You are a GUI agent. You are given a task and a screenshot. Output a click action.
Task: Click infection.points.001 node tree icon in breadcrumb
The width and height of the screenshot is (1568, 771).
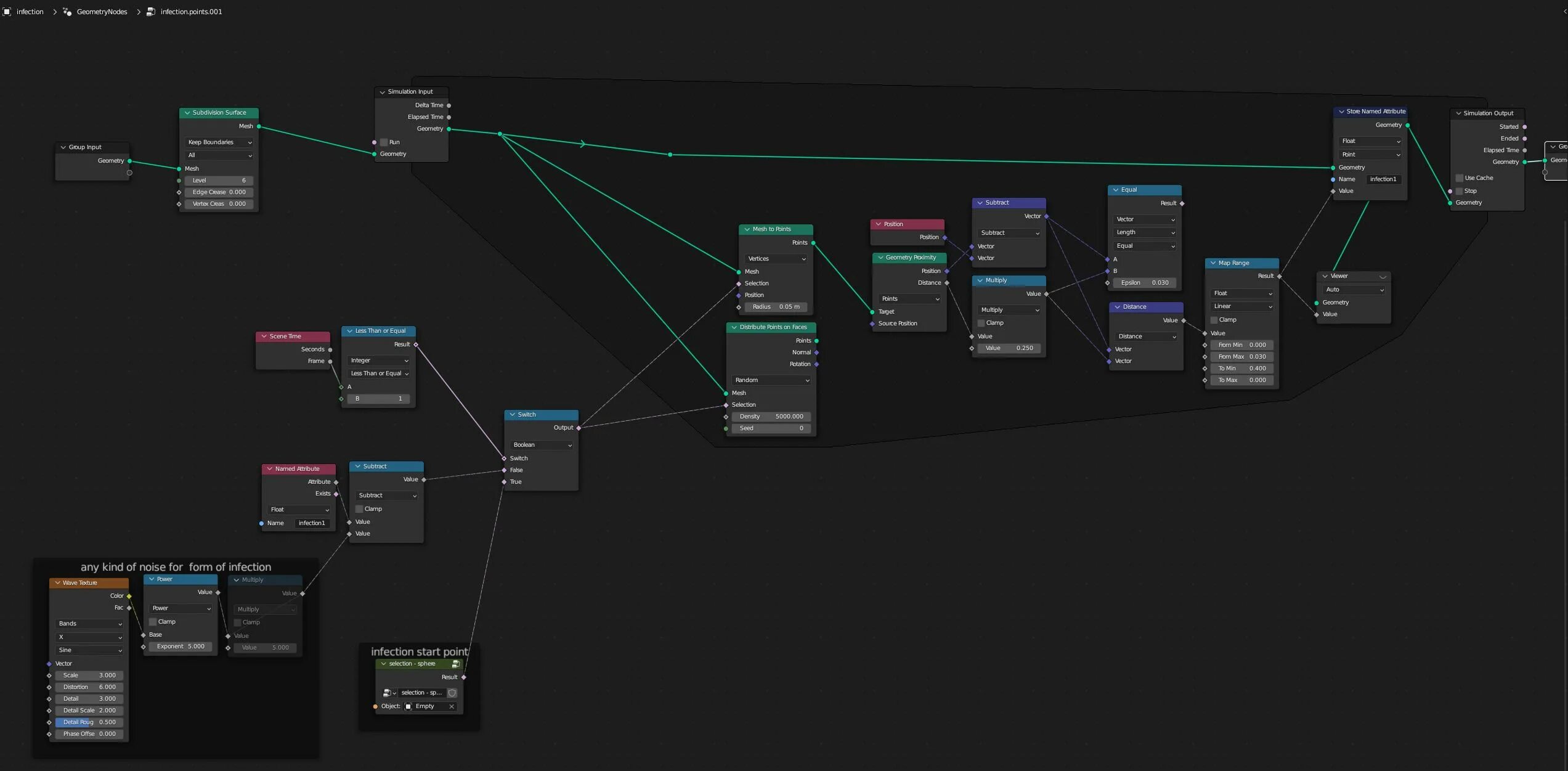(151, 12)
